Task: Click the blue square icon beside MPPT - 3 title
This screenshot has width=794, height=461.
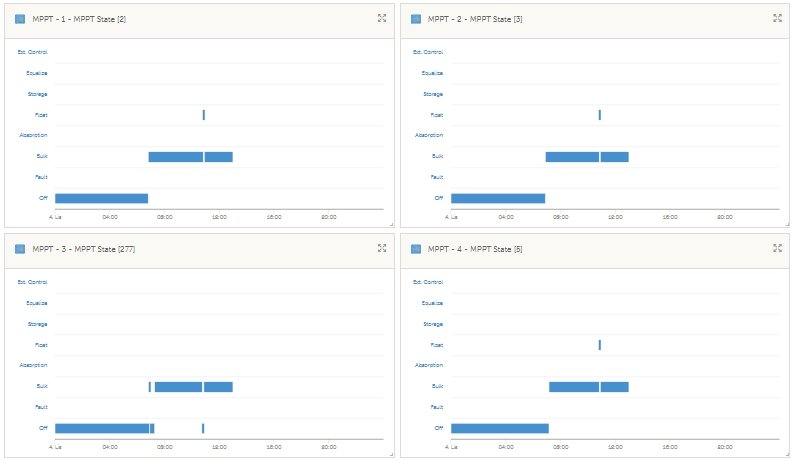Action: (20, 249)
